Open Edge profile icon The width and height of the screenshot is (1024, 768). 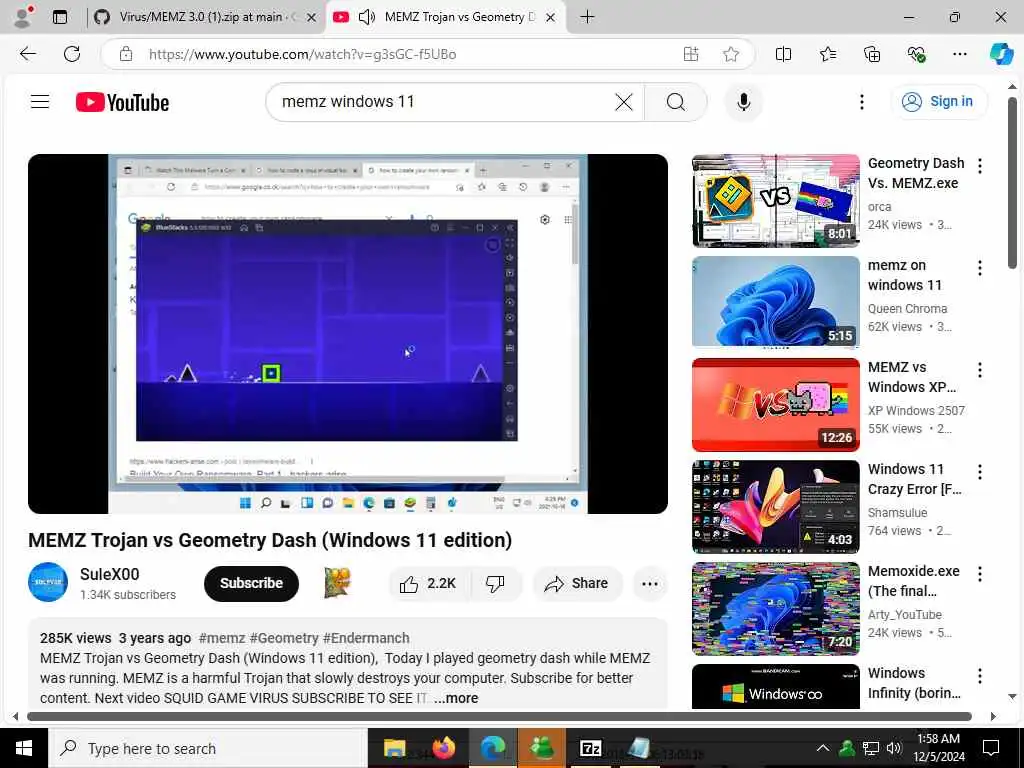pos(23,17)
